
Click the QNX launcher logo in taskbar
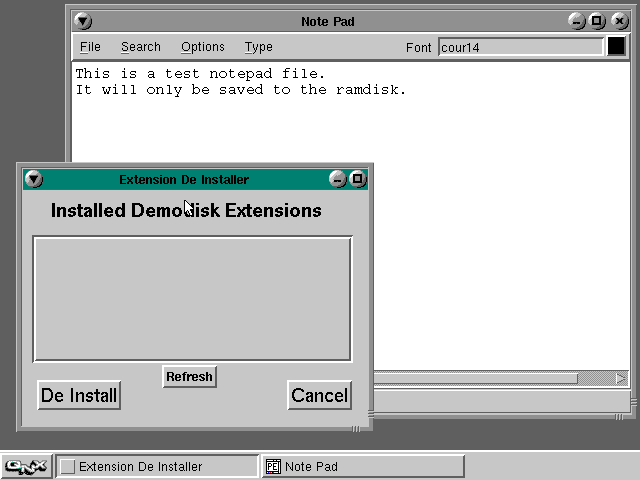26,466
